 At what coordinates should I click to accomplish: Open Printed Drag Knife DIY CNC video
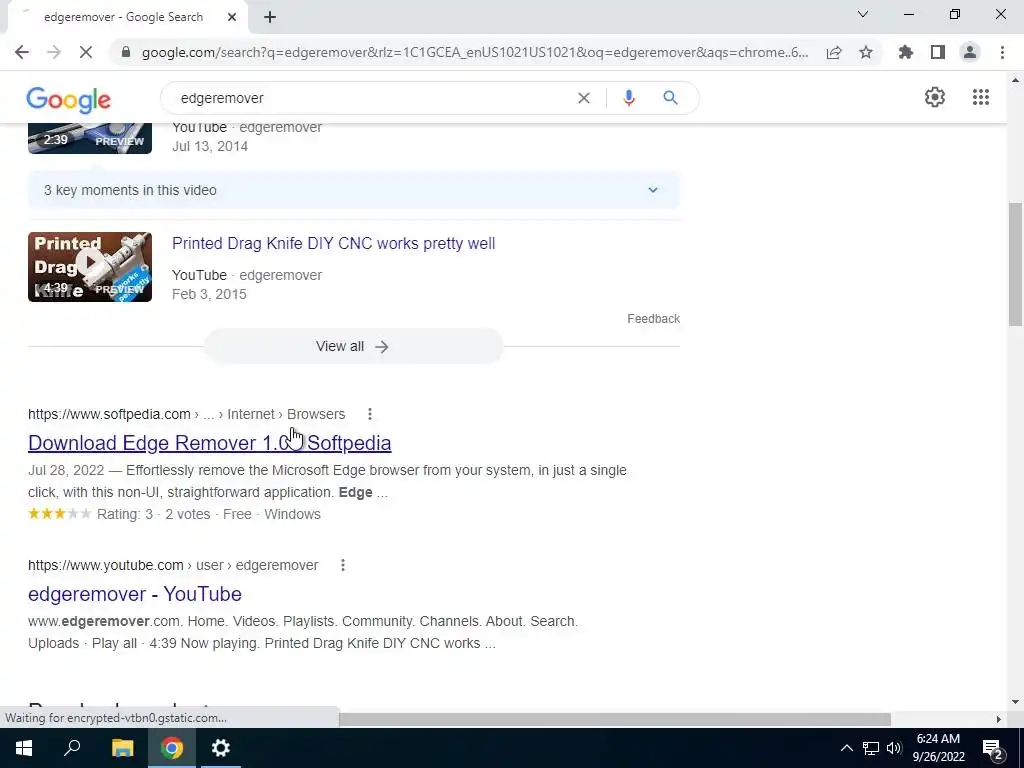(x=334, y=243)
